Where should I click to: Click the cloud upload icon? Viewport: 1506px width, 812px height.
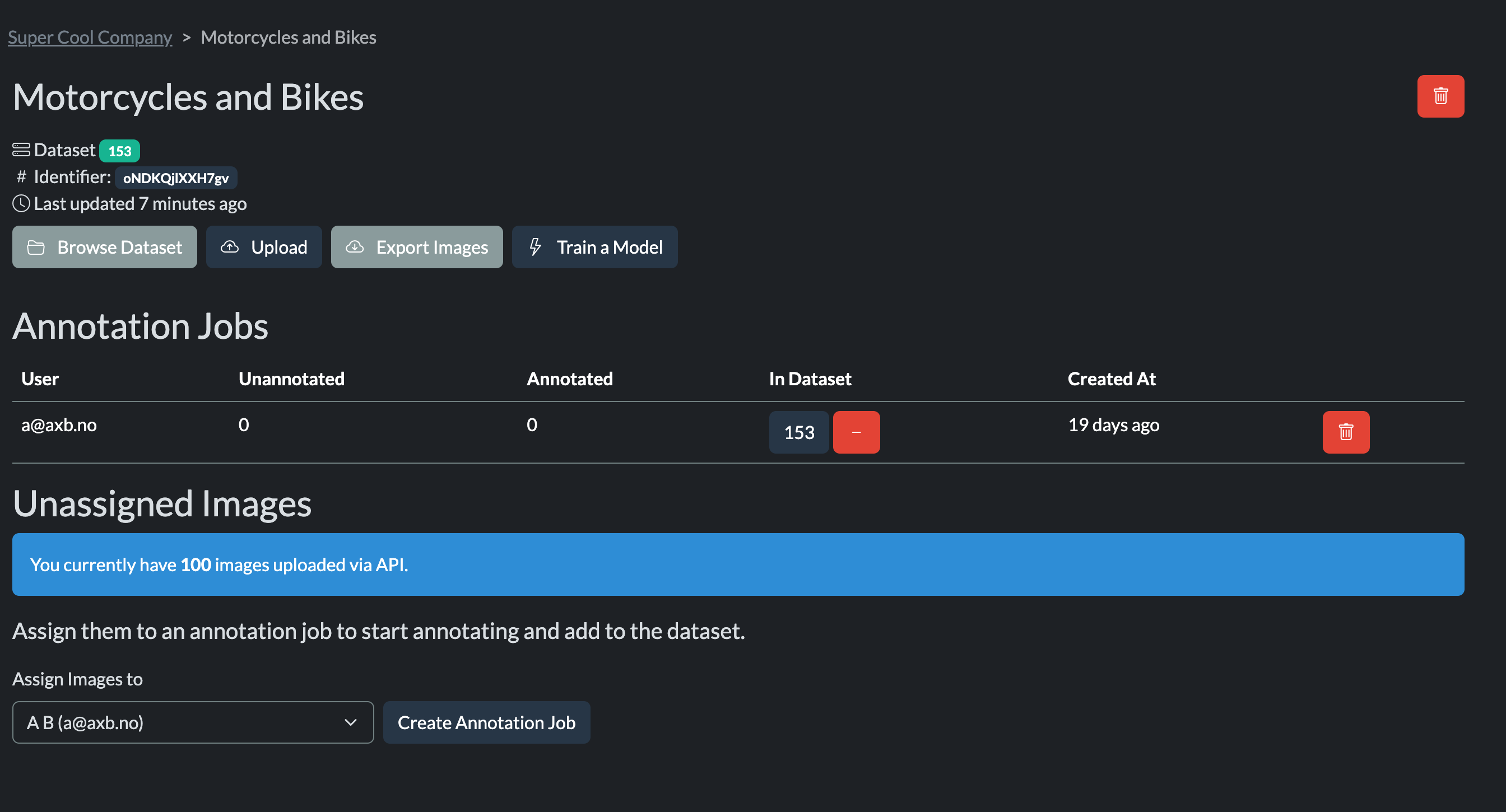click(230, 247)
